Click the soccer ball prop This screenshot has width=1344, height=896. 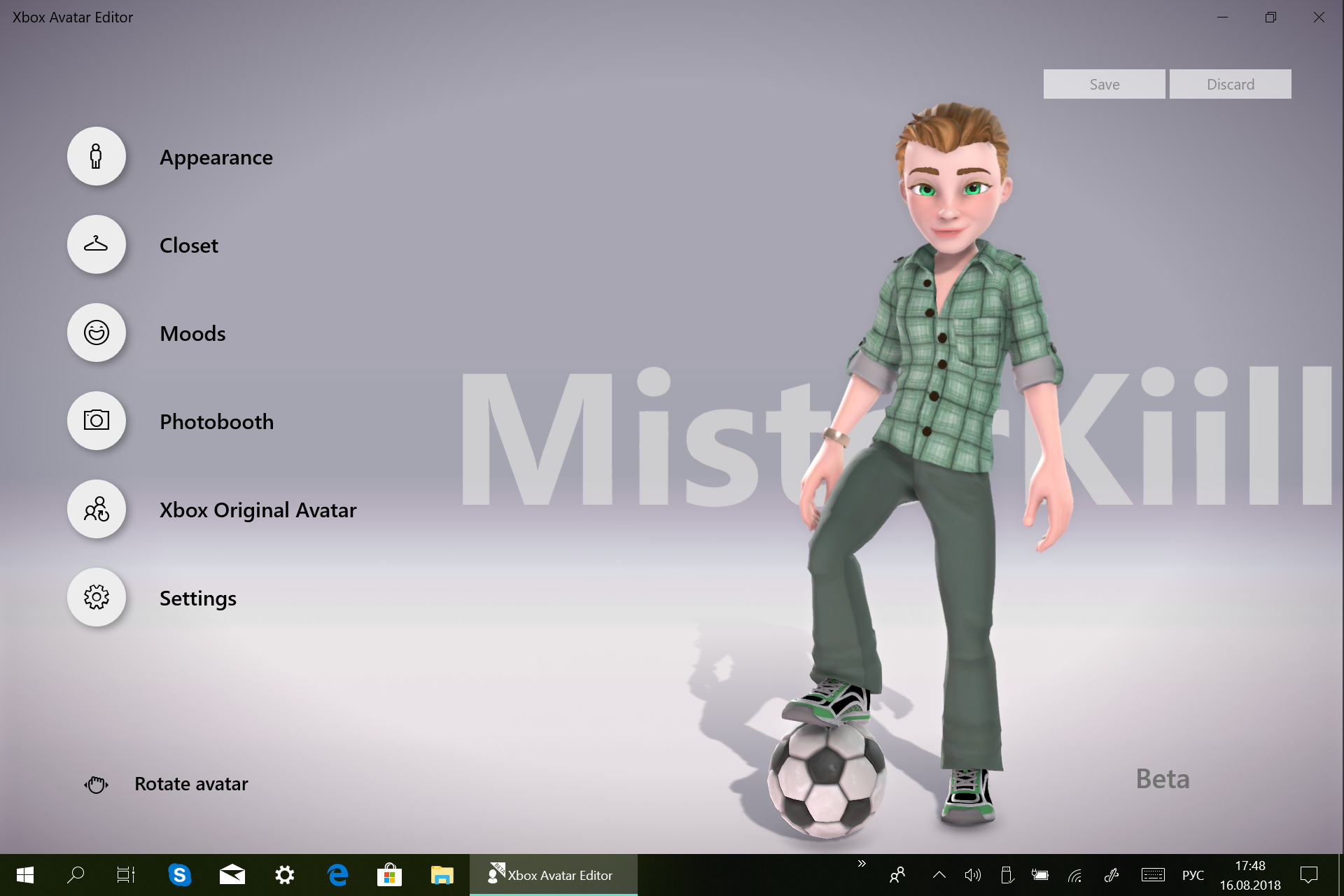[x=827, y=780]
